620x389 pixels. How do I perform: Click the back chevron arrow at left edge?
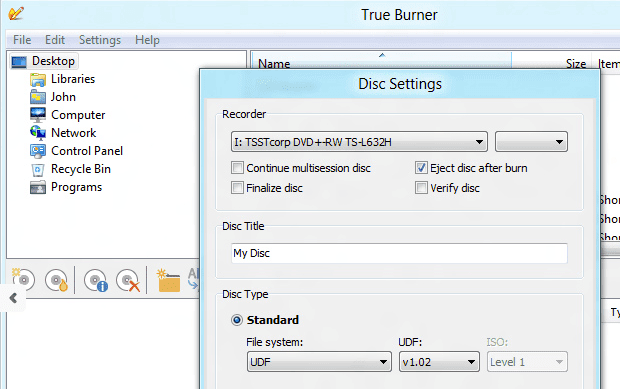click(x=13, y=298)
